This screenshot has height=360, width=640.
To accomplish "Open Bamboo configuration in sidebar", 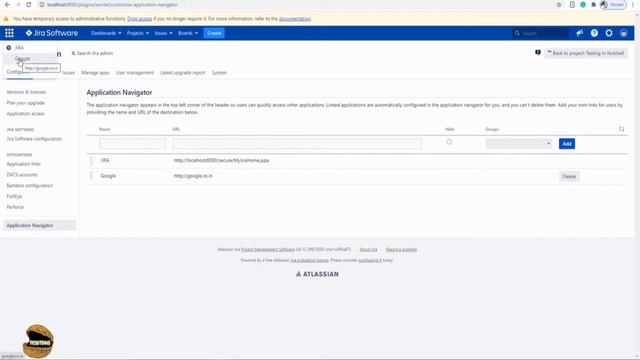I will 29,186.
